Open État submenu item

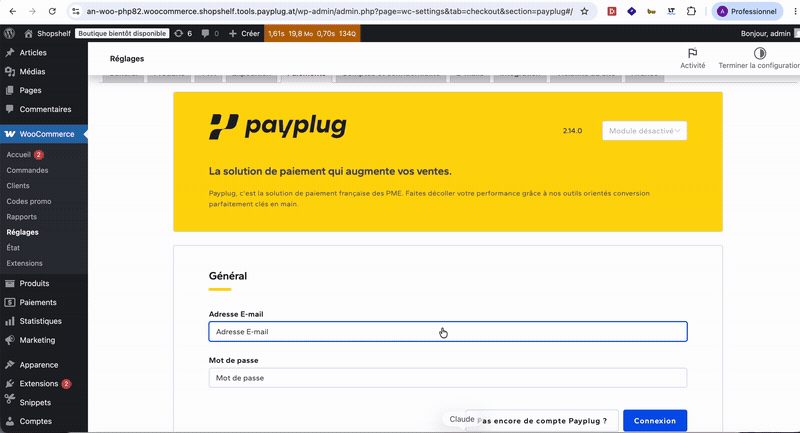13,248
